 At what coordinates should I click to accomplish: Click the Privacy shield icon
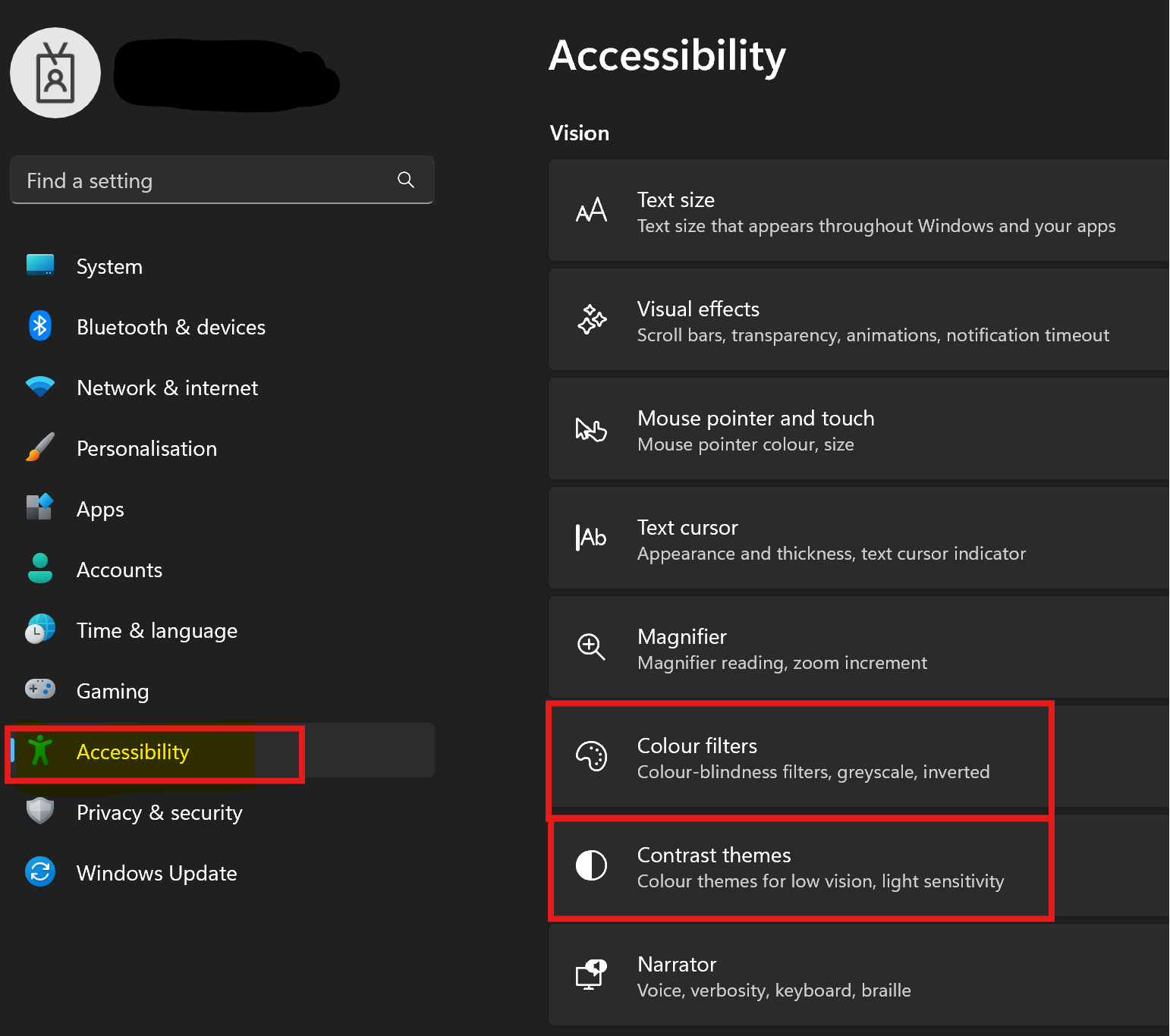click(40, 812)
